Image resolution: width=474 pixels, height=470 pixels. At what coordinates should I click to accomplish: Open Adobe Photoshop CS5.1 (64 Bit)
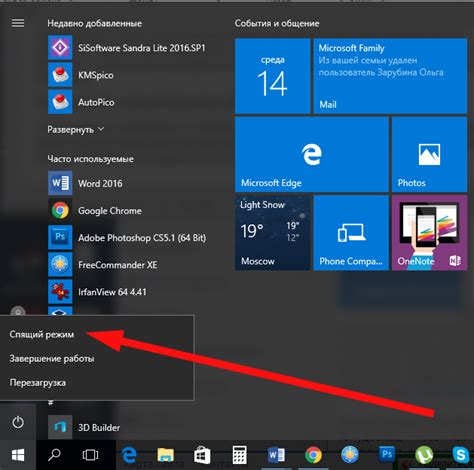coord(127,237)
